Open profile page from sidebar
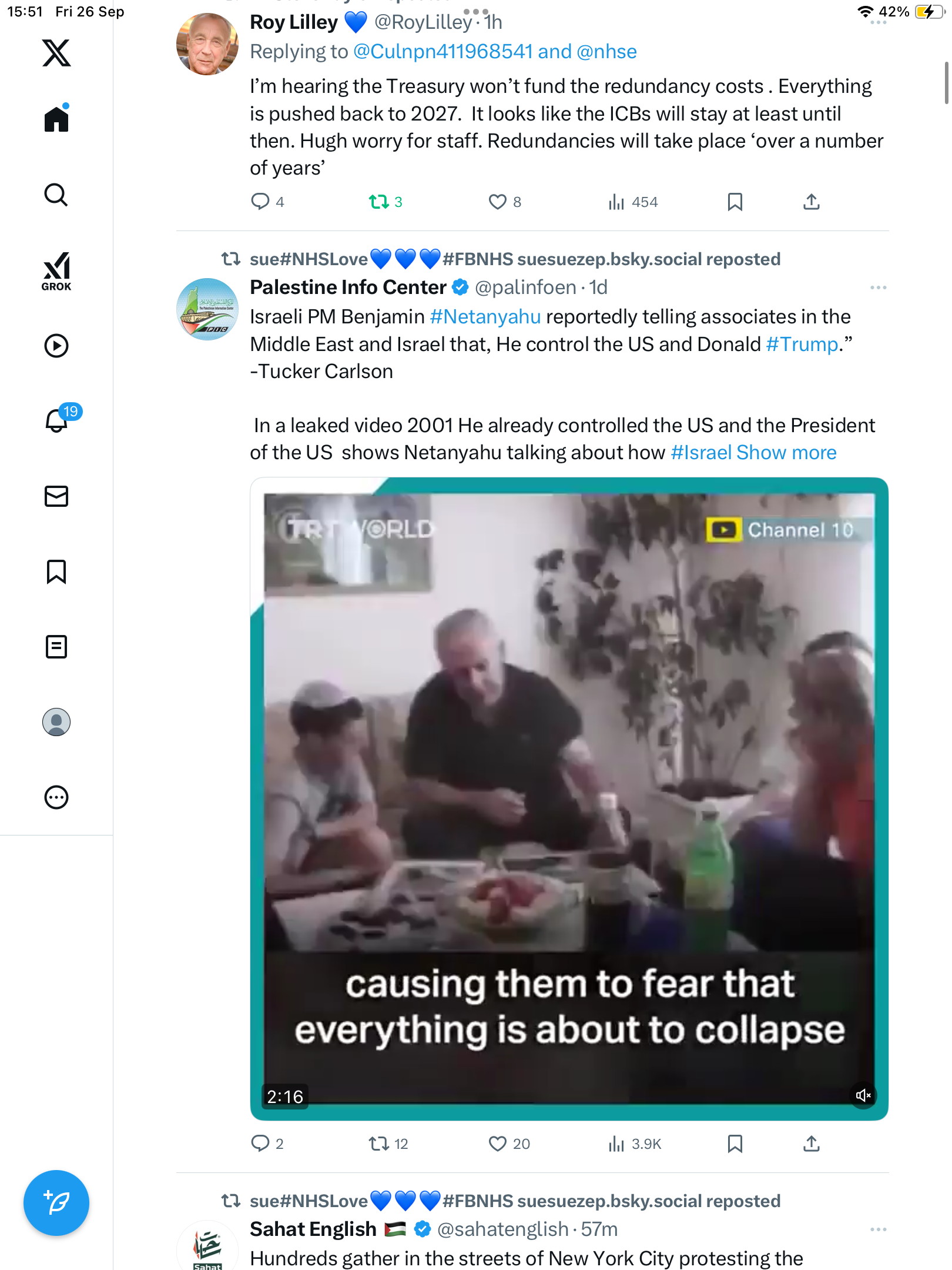The height and width of the screenshot is (1270, 952). (56, 722)
